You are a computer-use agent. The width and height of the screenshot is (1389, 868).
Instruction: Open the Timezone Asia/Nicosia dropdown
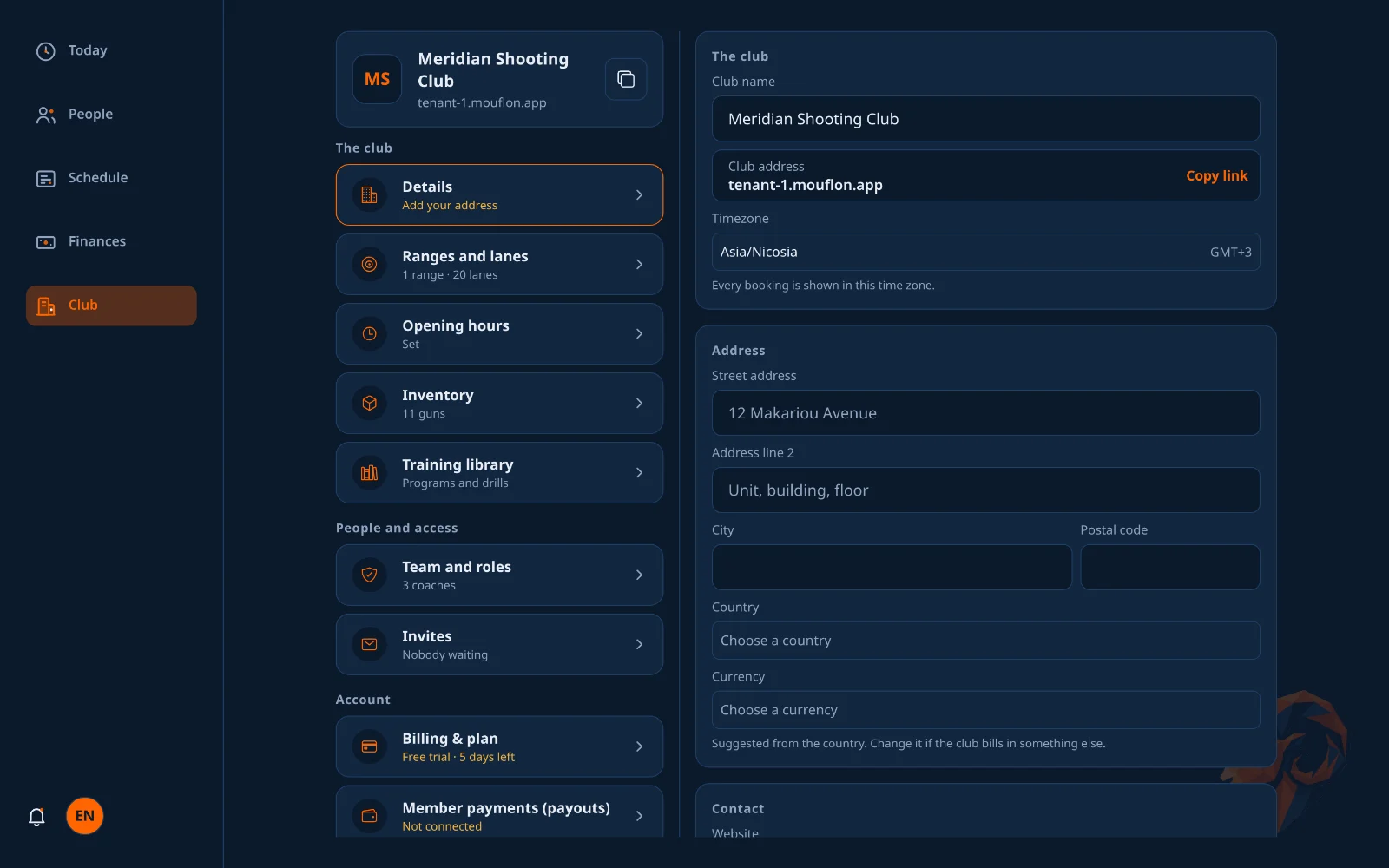[985, 252]
